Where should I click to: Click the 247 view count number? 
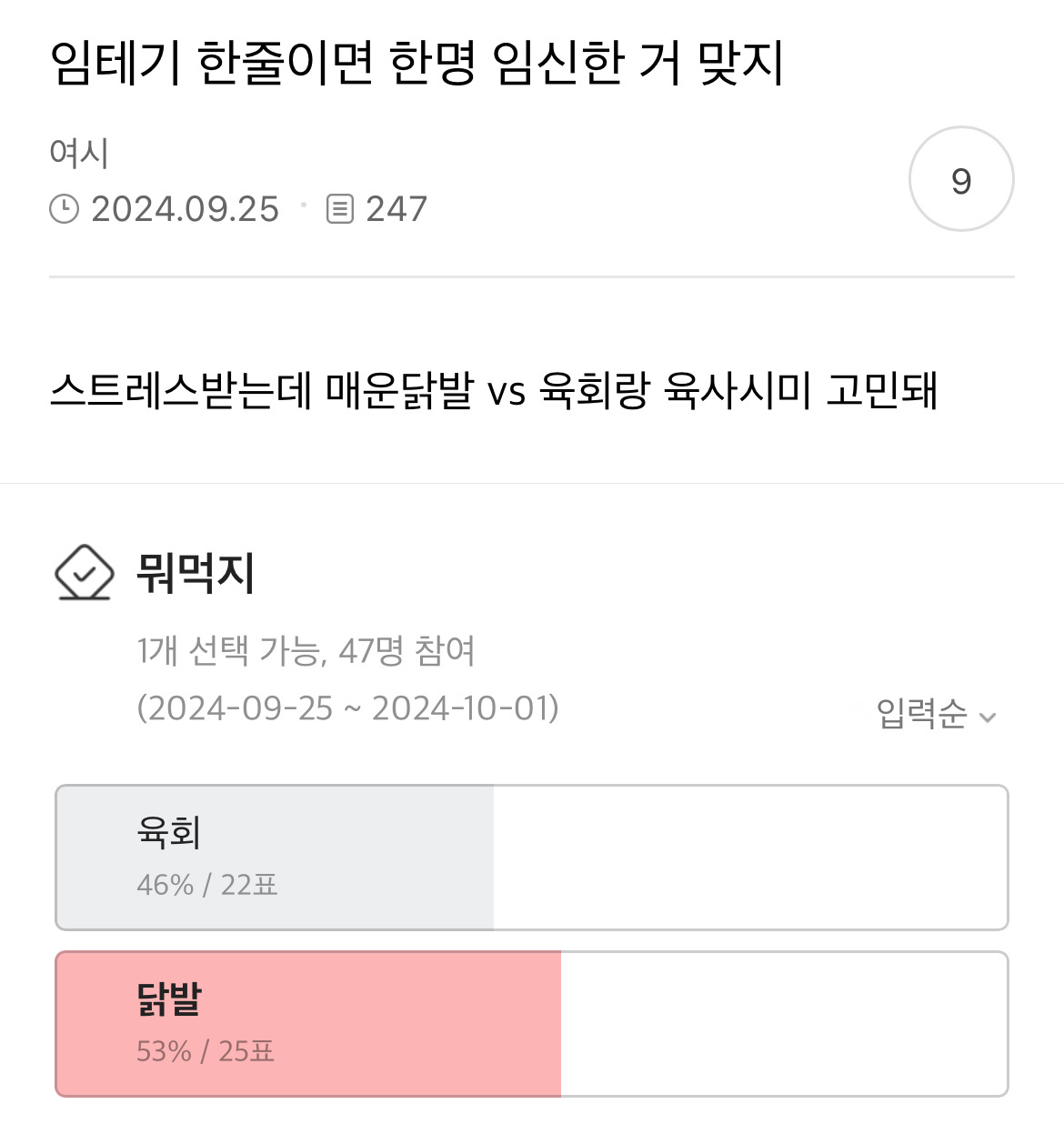coord(396,209)
